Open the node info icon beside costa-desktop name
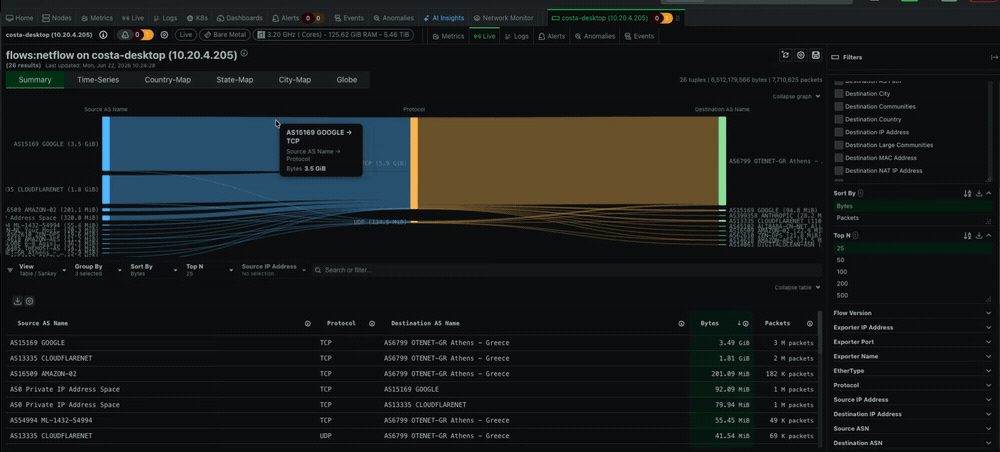The image size is (1000, 452). [103, 35]
